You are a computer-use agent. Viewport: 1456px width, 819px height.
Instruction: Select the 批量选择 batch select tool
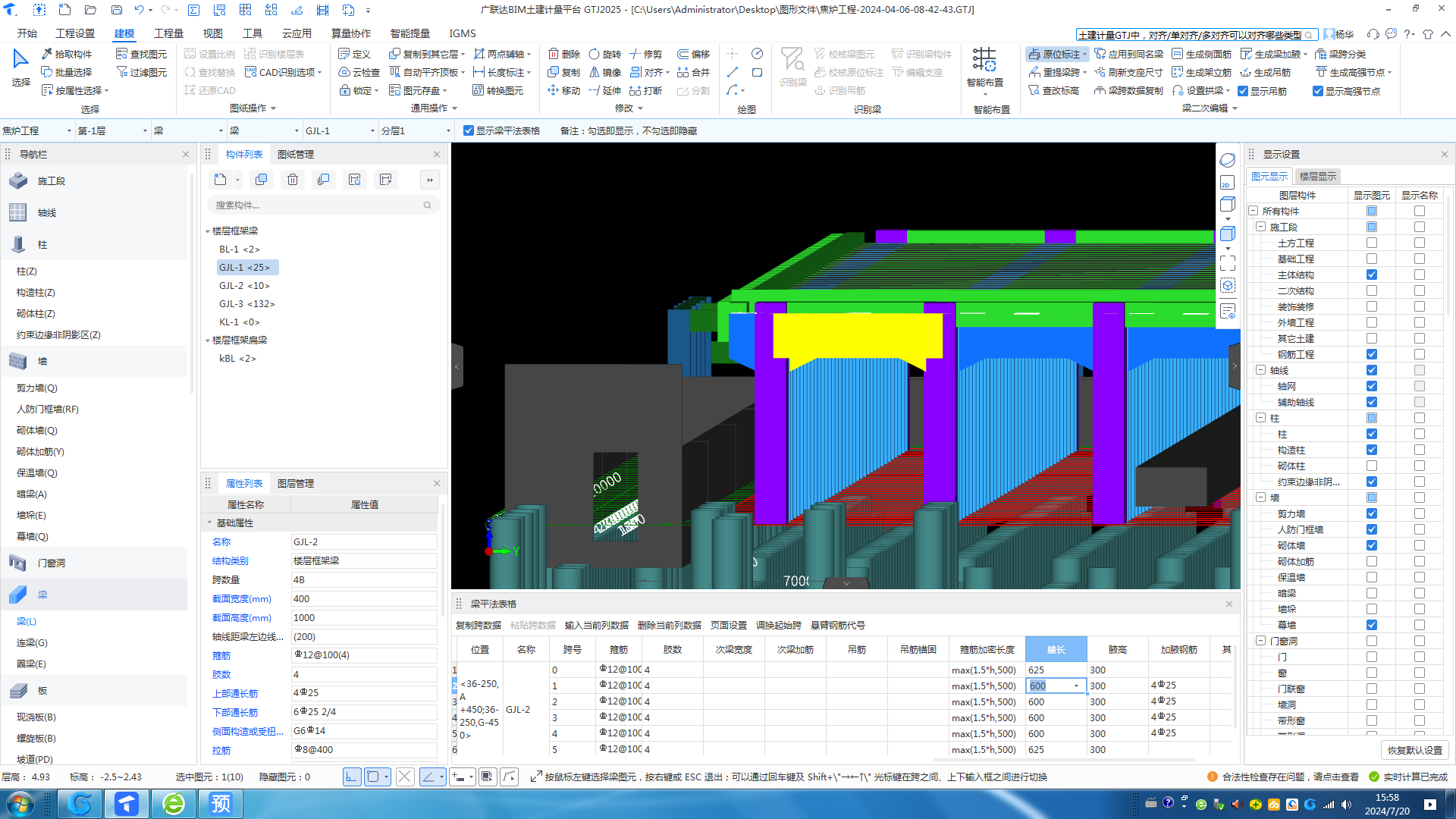tap(67, 72)
